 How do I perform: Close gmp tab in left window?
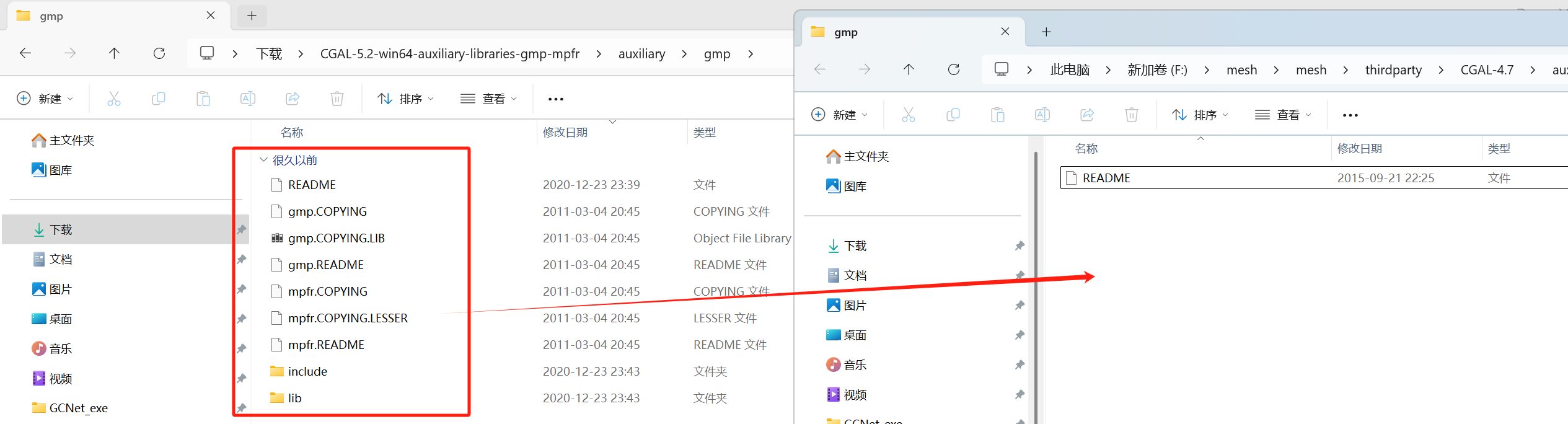(x=211, y=15)
